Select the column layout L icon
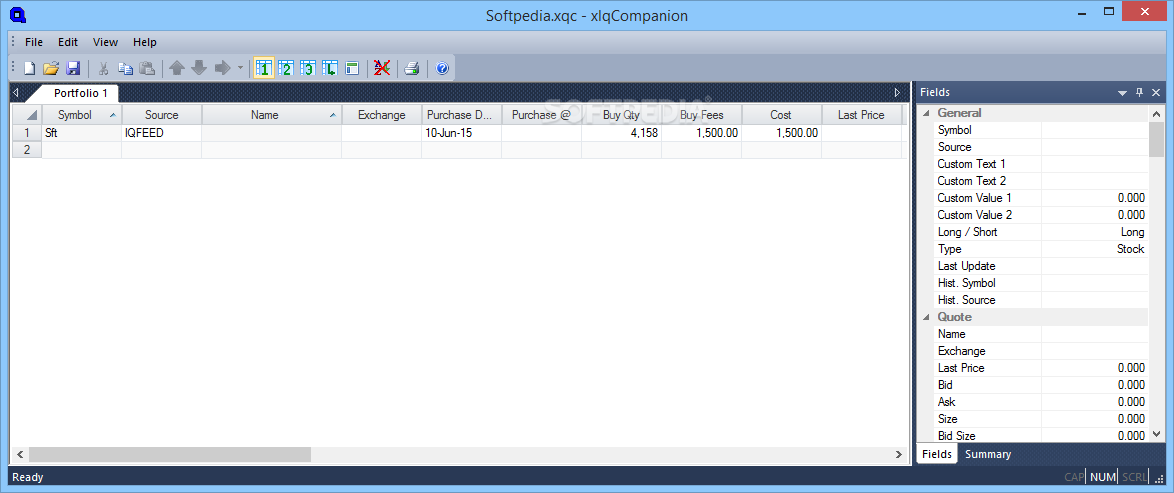Image resolution: width=1174 pixels, height=493 pixels. pyautogui.click(x=330, y=68)
